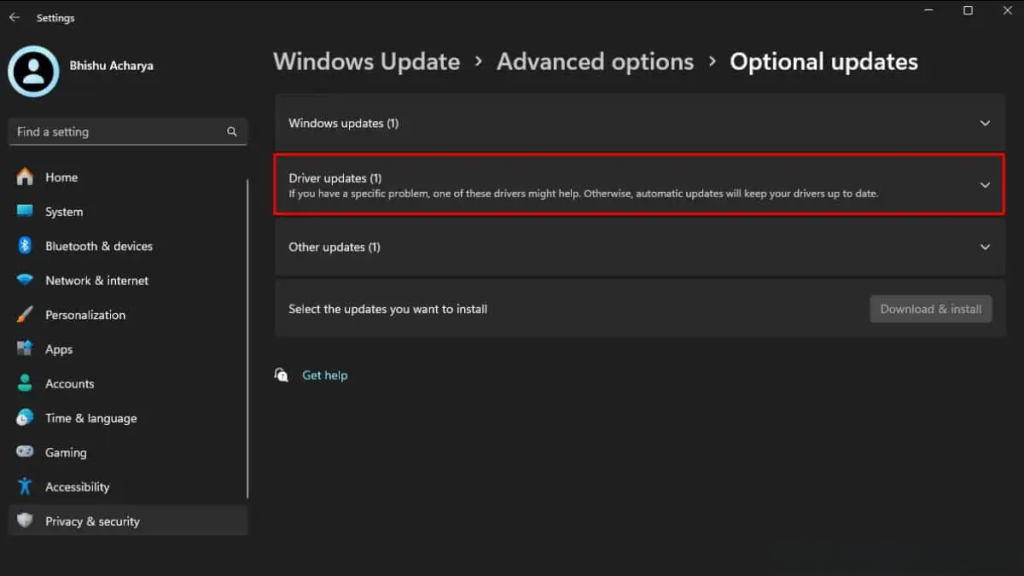
Task: Click the Bluetooth & devices icon
Action: click(25, 246)
